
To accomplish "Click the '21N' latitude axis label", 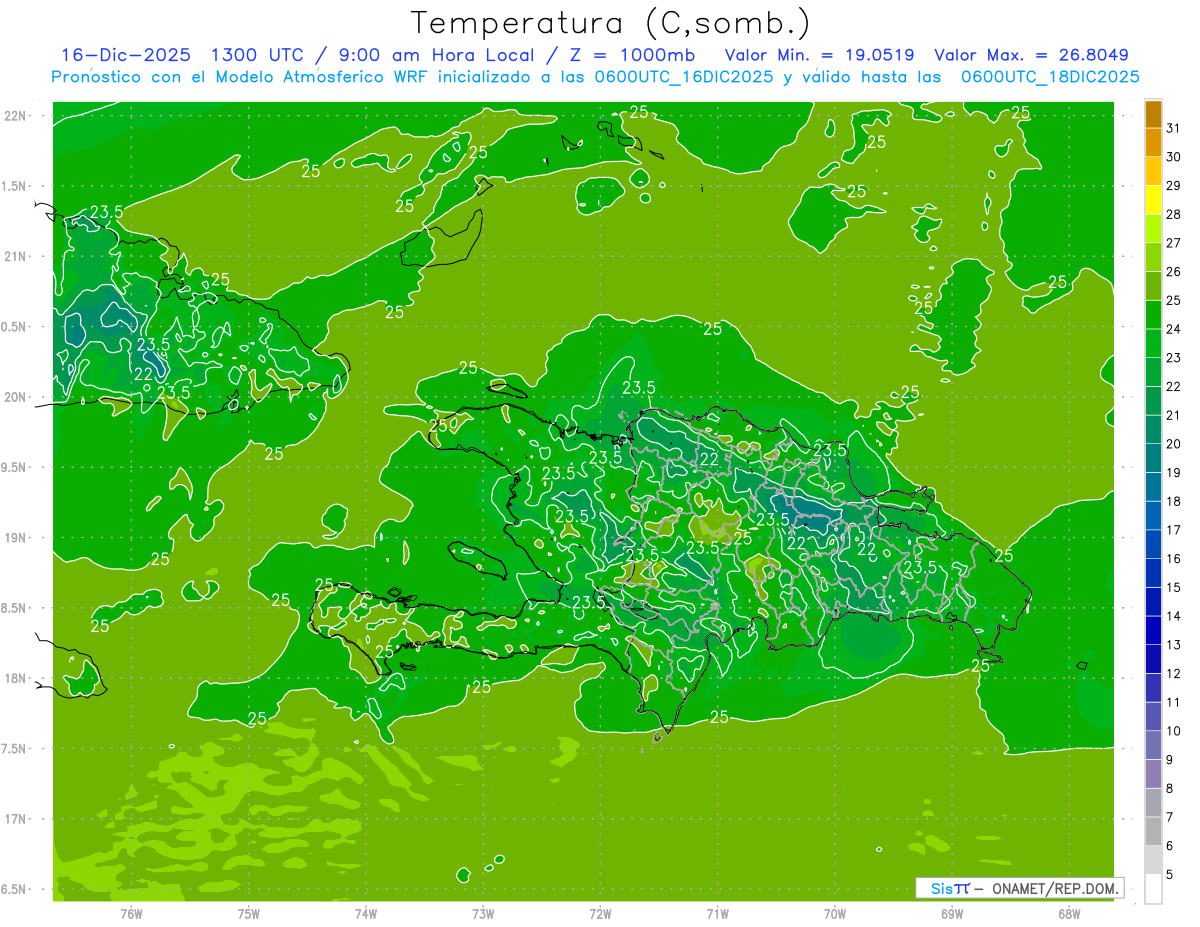I will 15,256.
